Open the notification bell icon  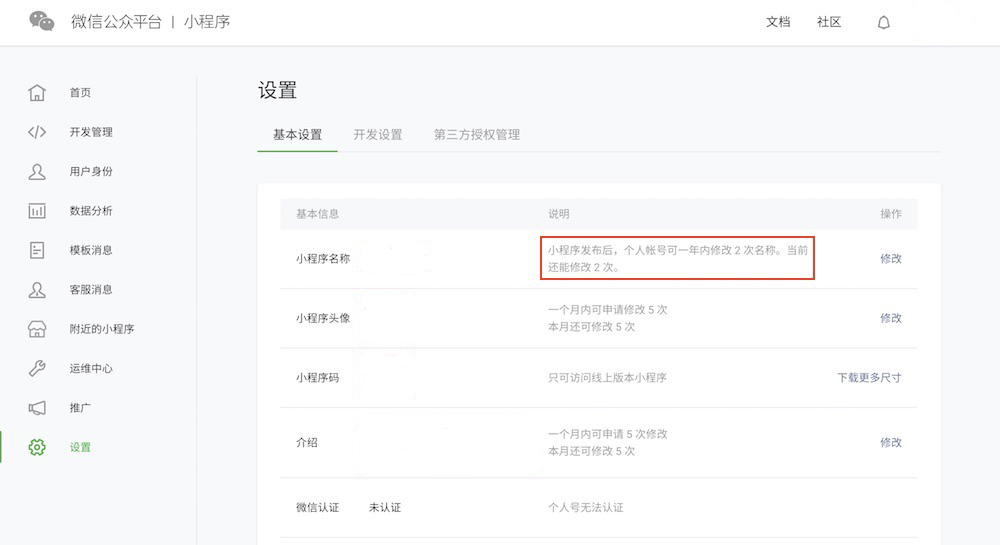pyautogui.click(x=883, y=23)
